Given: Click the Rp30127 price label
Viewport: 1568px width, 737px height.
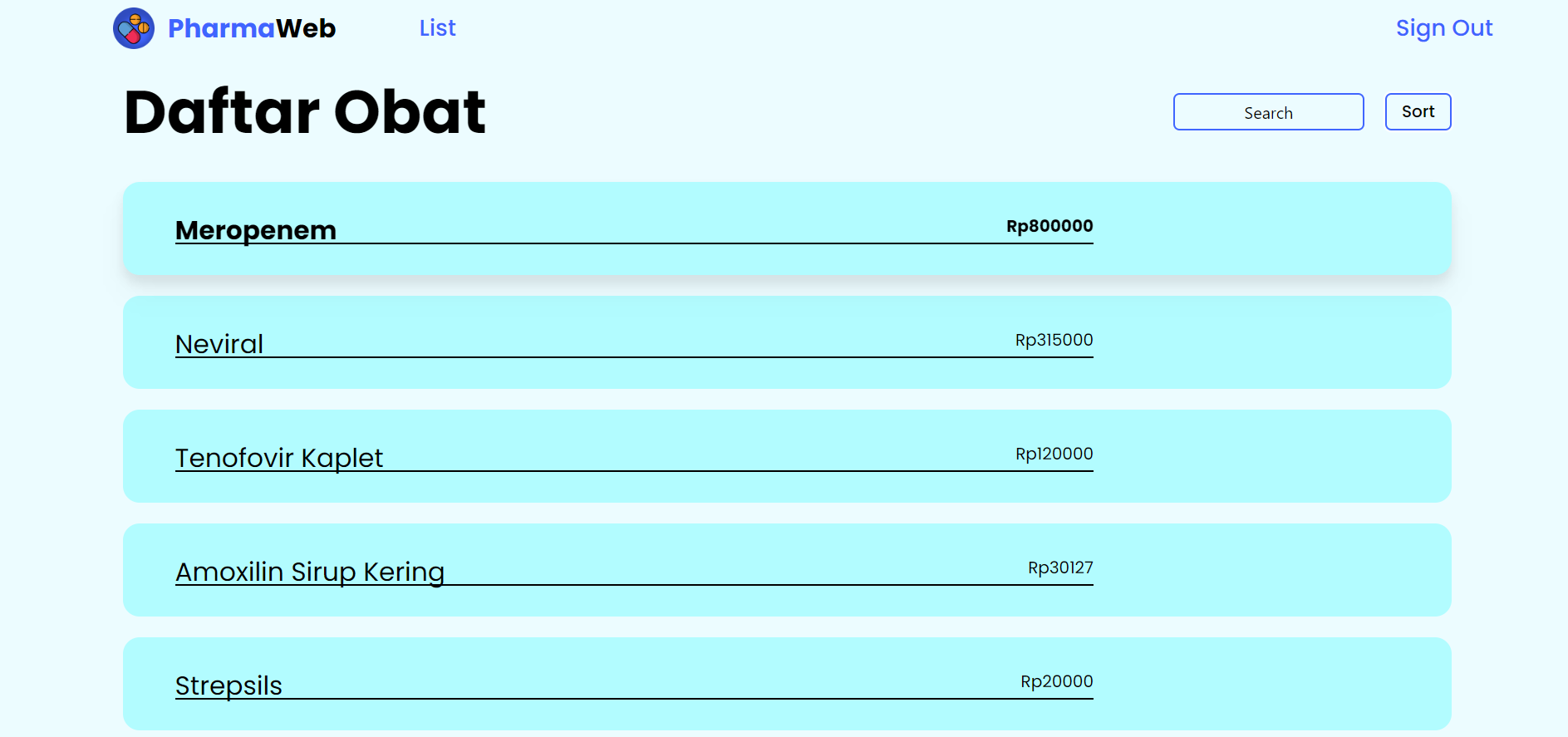Looking at the screenshot, I should pyautogui.click(x=1060, y=567).
